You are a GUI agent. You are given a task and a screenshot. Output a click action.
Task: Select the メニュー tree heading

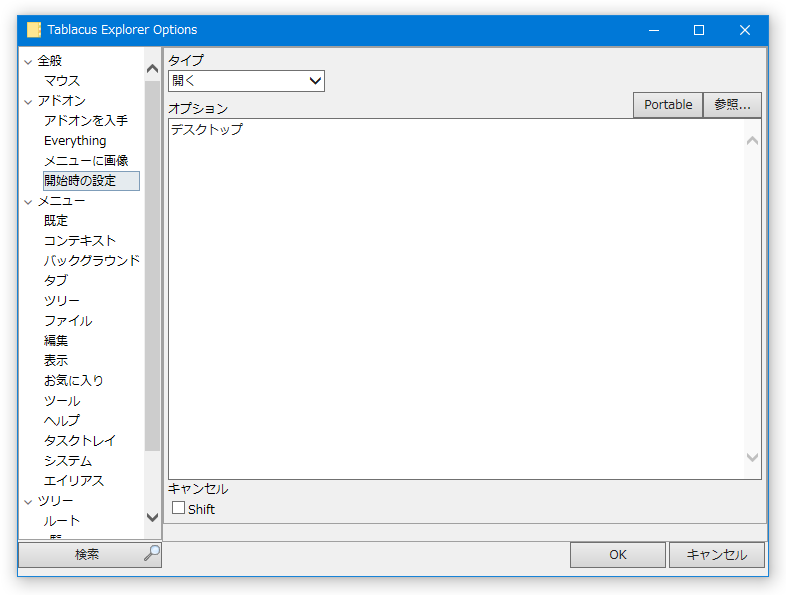point(62,201)
